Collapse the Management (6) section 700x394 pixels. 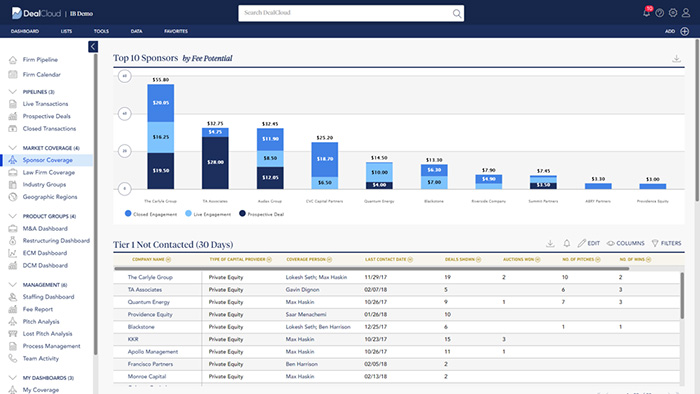[x=12, y=285]
